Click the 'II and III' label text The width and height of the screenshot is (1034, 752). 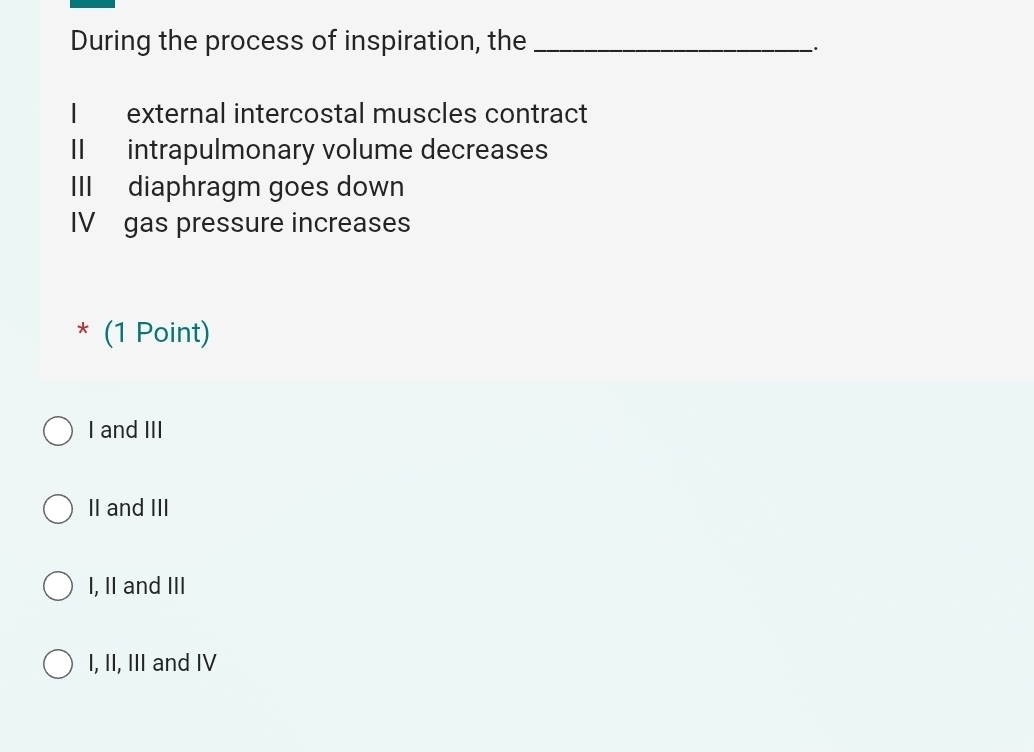(x=128, y=508)
